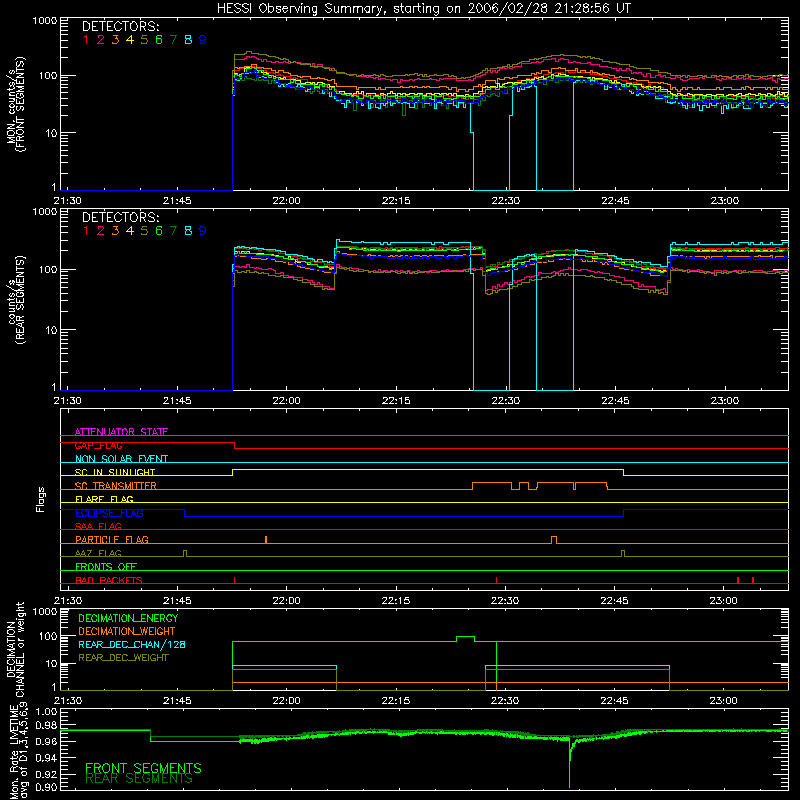Click the 'DECIMATION CHANNEL or weight' axis label
The image size is (800, 800).
[15, 649]
